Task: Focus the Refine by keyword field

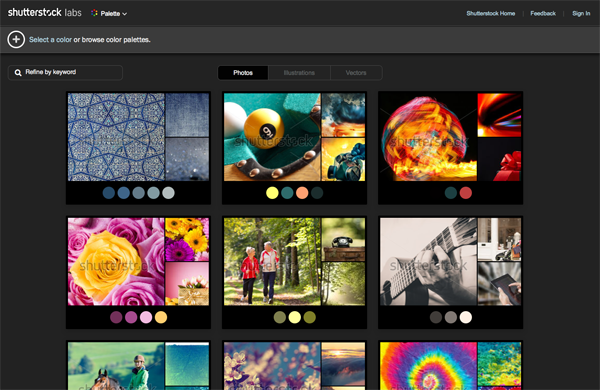Action: pos(65,73)
